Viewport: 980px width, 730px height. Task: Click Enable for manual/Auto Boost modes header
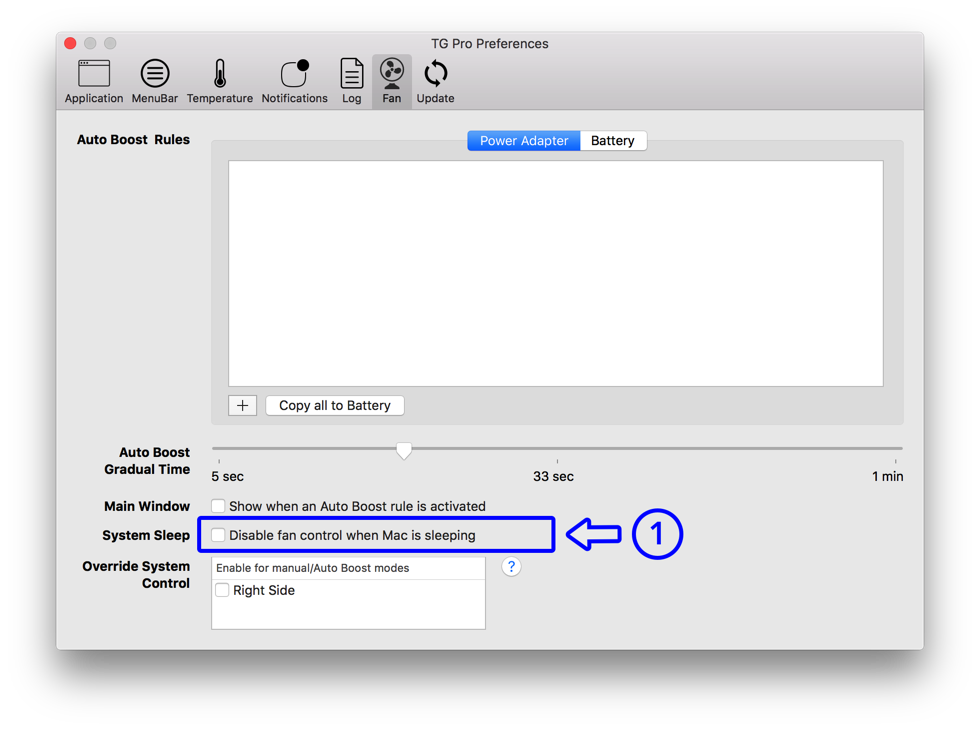click(x=348, y=568)
